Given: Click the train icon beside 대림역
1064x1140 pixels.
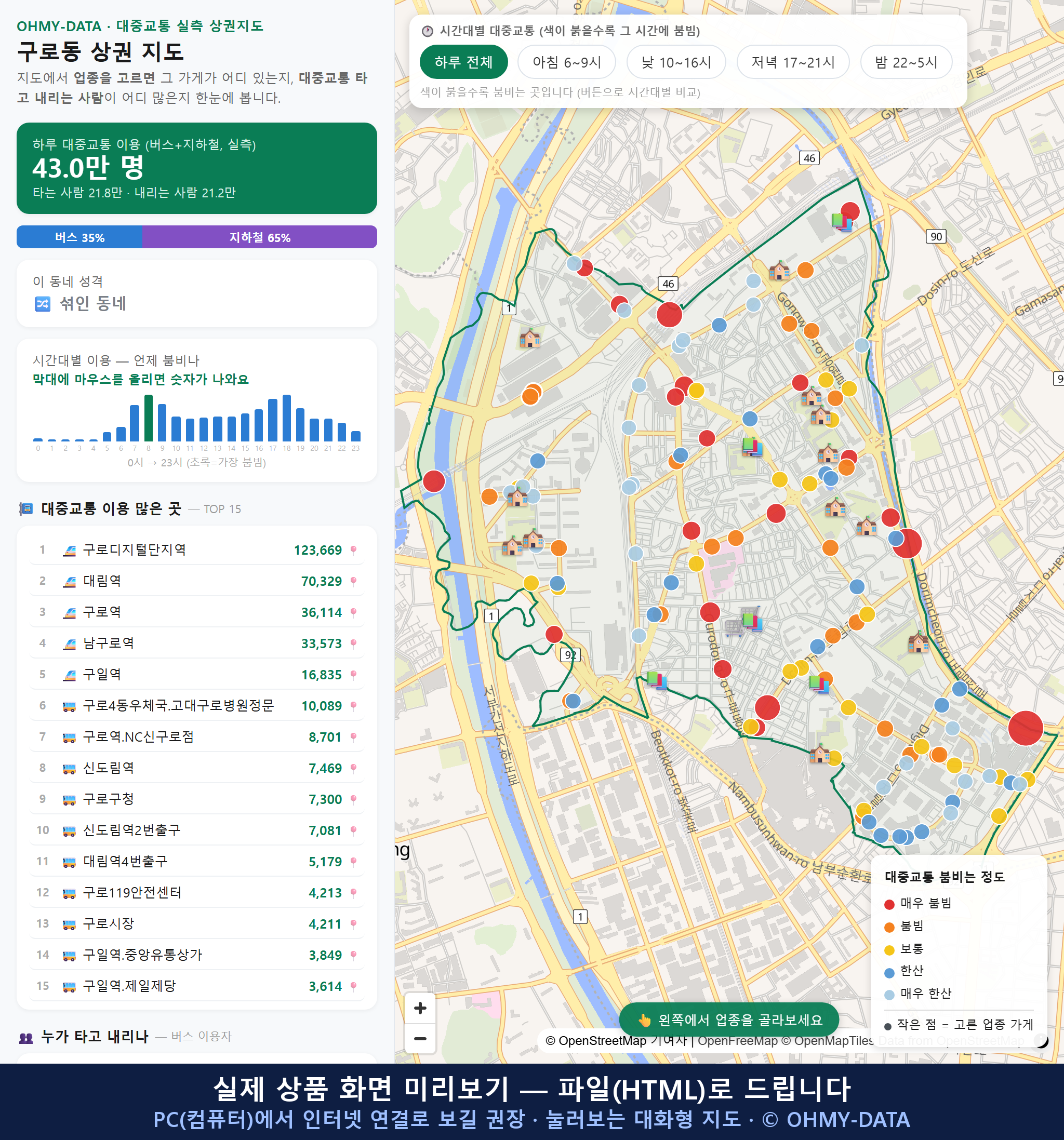Looking at the screenshot, I should coord(69,582).
